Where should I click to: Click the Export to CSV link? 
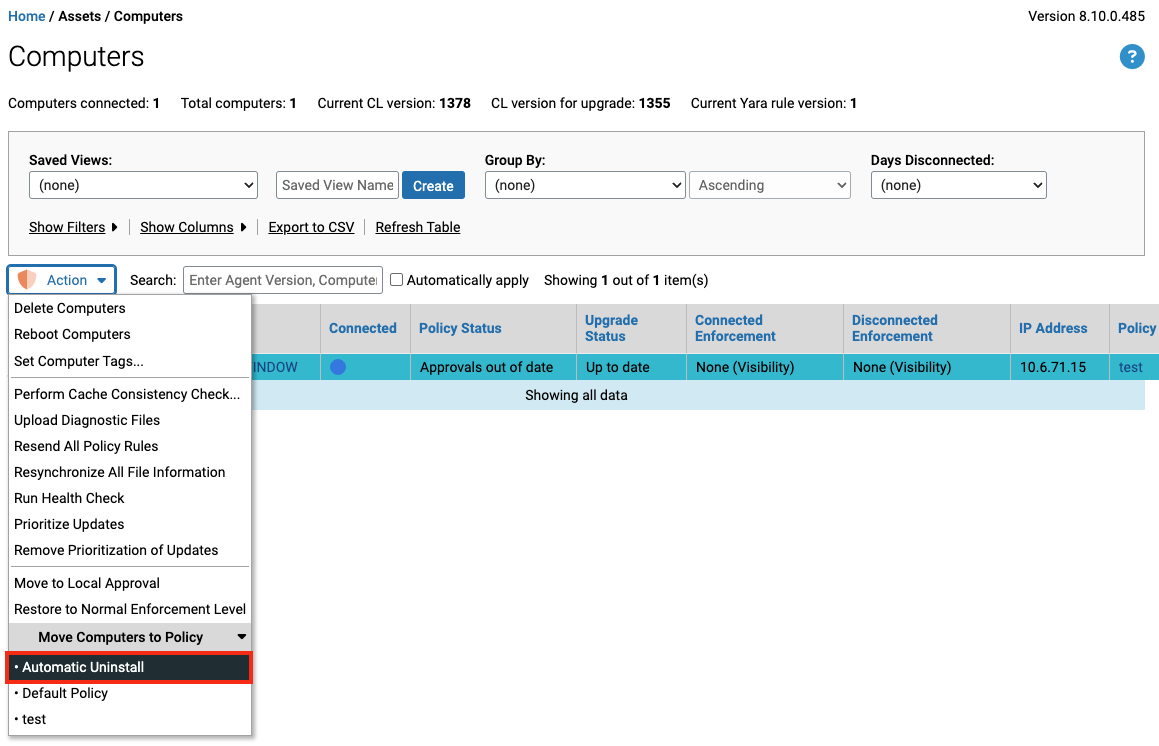point(311,227)
